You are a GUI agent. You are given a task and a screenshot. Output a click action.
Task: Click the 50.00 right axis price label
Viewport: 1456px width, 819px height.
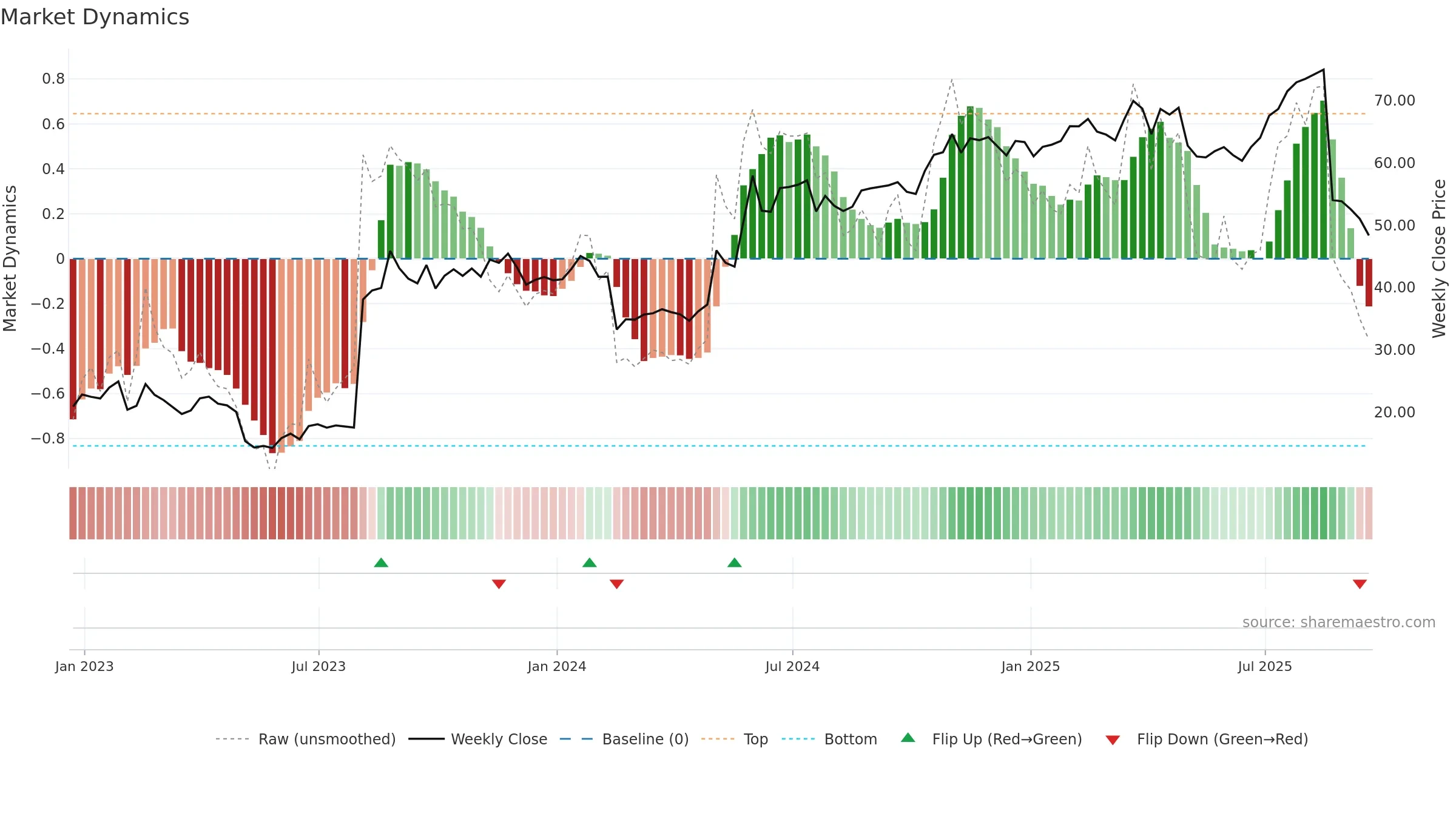1395,226
